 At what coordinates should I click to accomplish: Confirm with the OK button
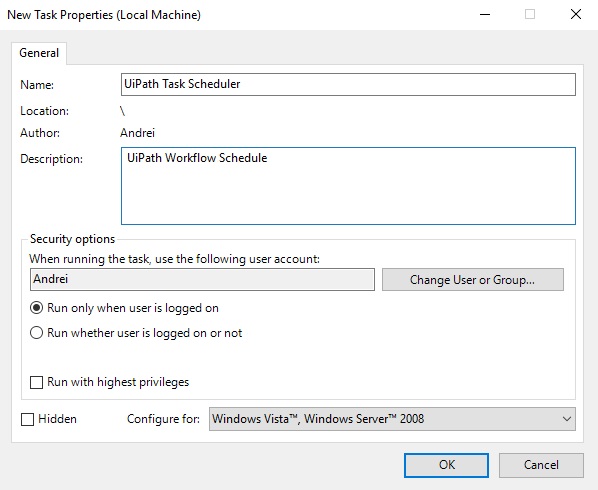pyautogui.click(x=446, y=465)
